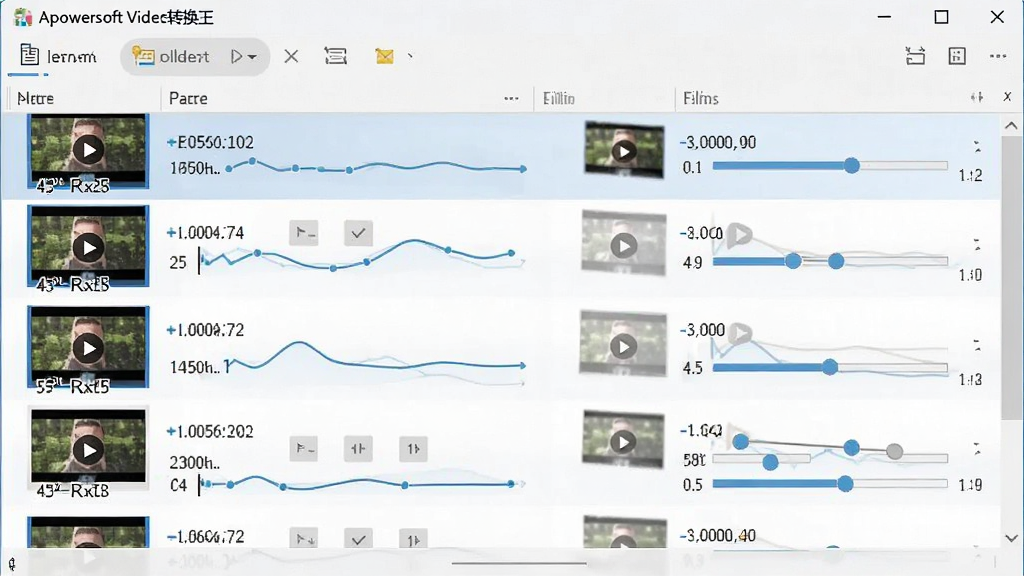The height and width of the screenshot is (576, 1024).
Task: Play the preview thumbnail in the +1.0056:202 row
Action: [x=624, y=442]
